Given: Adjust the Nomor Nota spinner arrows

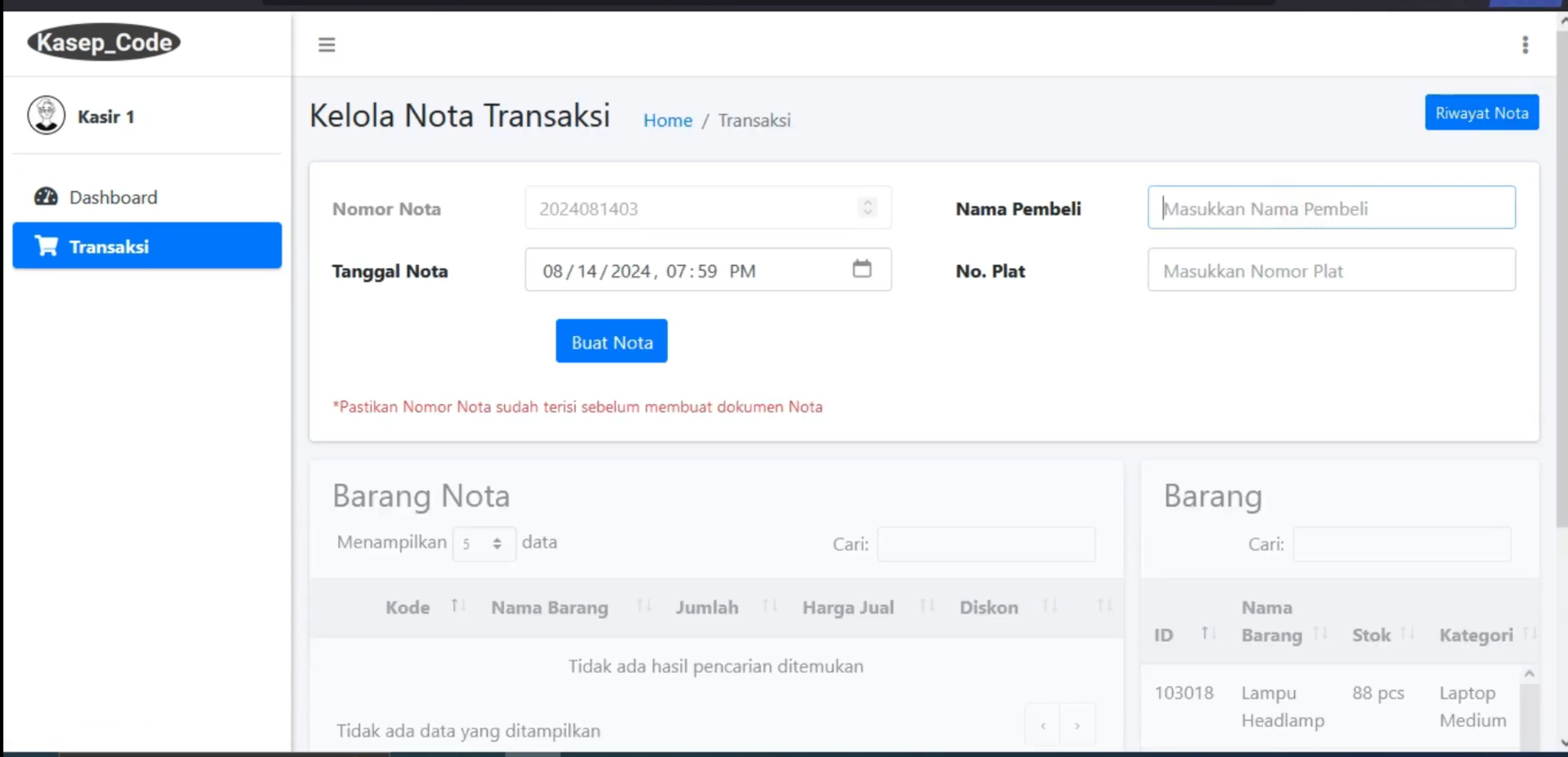Looking at the screenshot, I should 867,207.
